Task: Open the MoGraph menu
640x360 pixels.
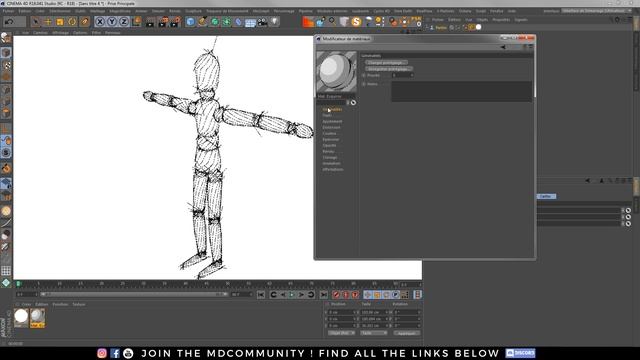Action: point(261,11)
